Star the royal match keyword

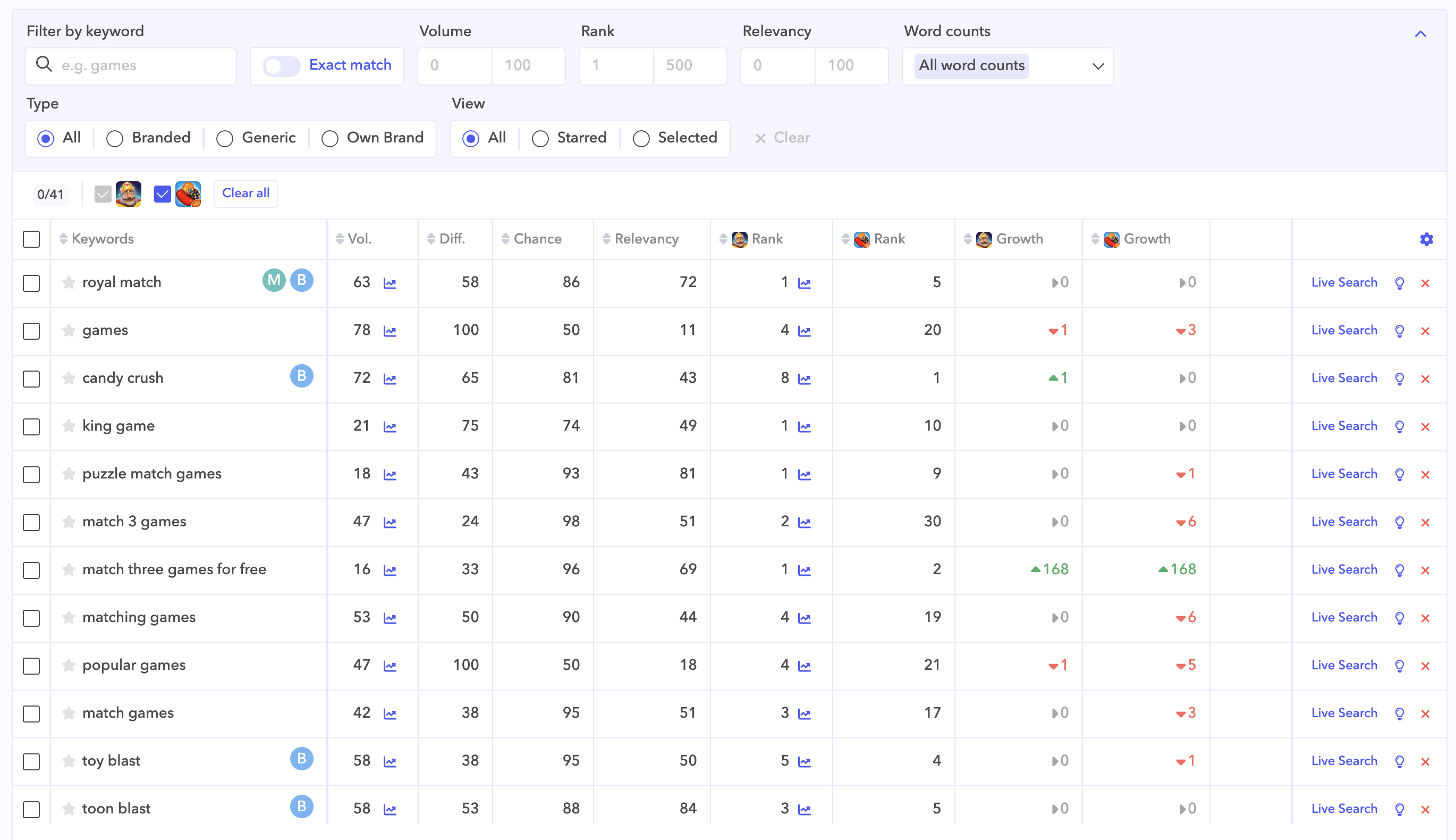69,282
